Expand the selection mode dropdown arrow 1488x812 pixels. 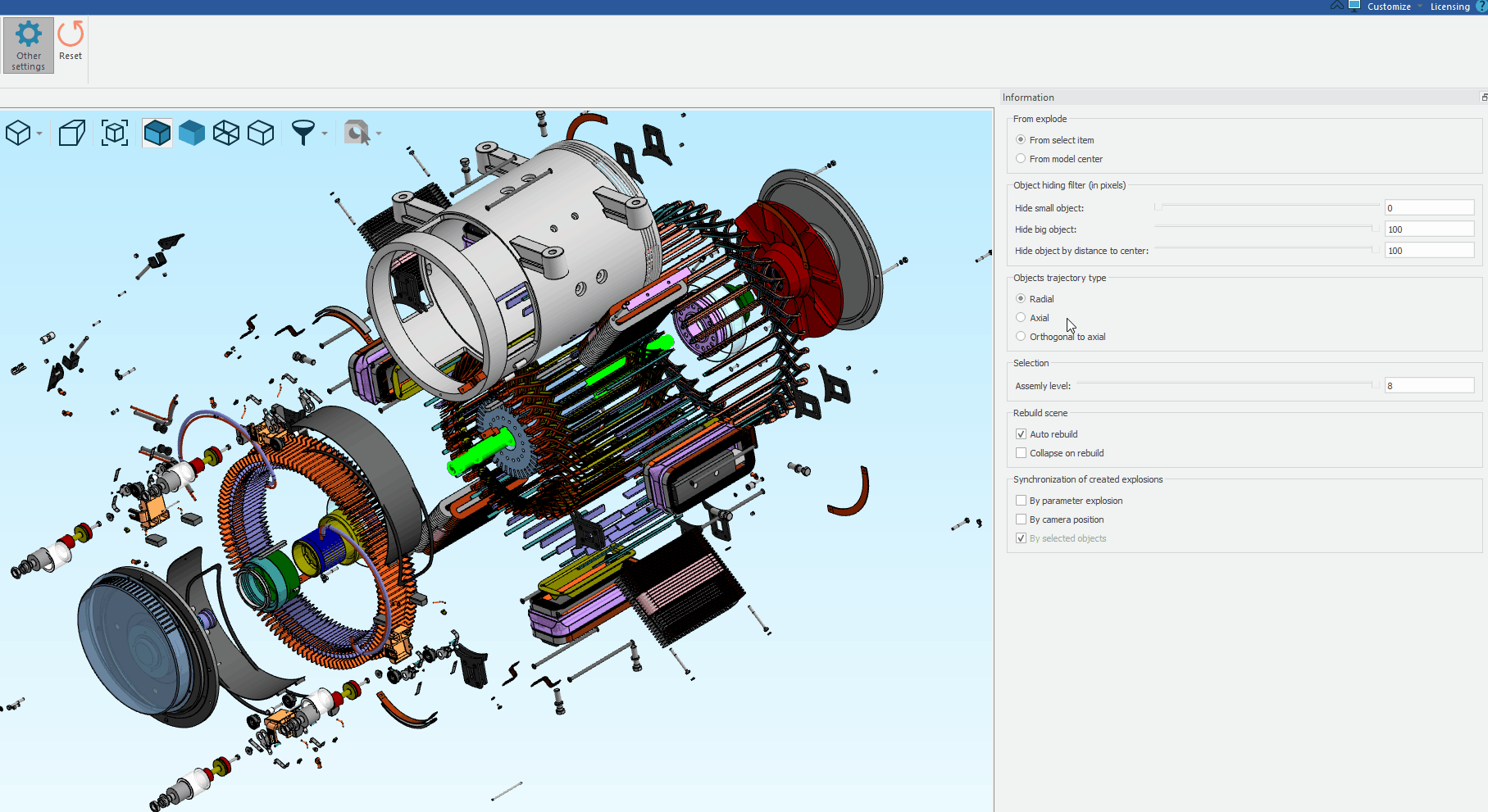coord(379,134)
